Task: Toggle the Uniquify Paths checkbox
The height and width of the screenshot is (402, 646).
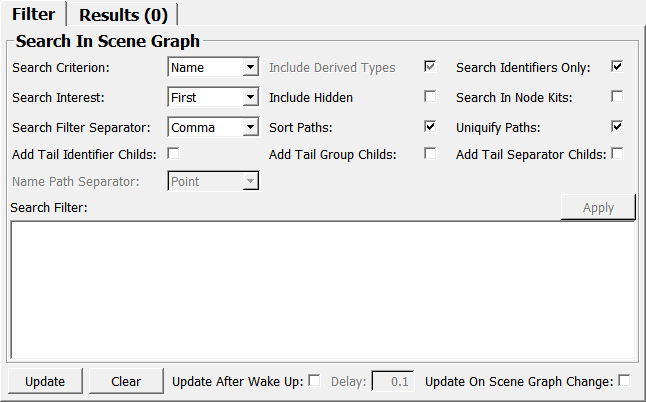Action: [x=617, y=126]
